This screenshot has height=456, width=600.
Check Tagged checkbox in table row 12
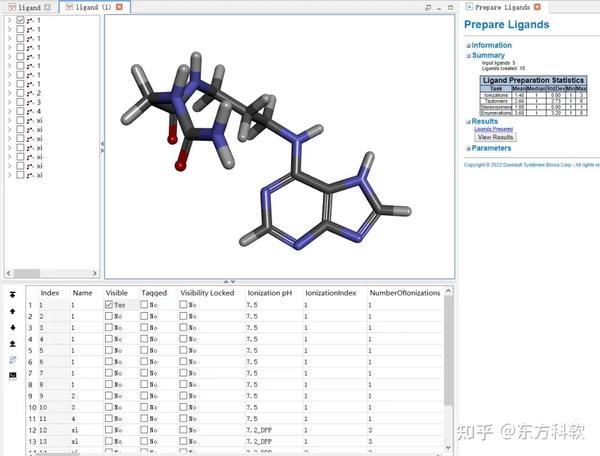[144, 430]
